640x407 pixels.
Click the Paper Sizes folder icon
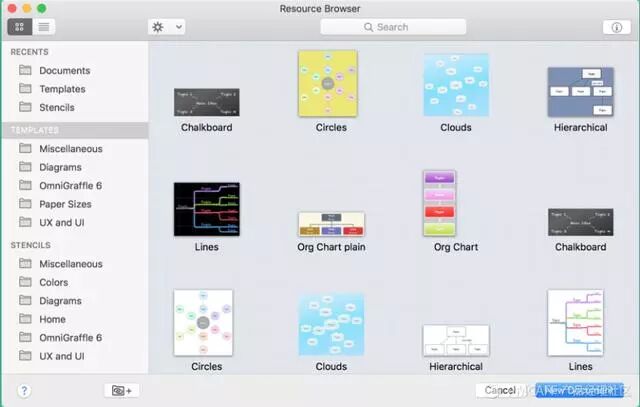(x=25, y=203)
